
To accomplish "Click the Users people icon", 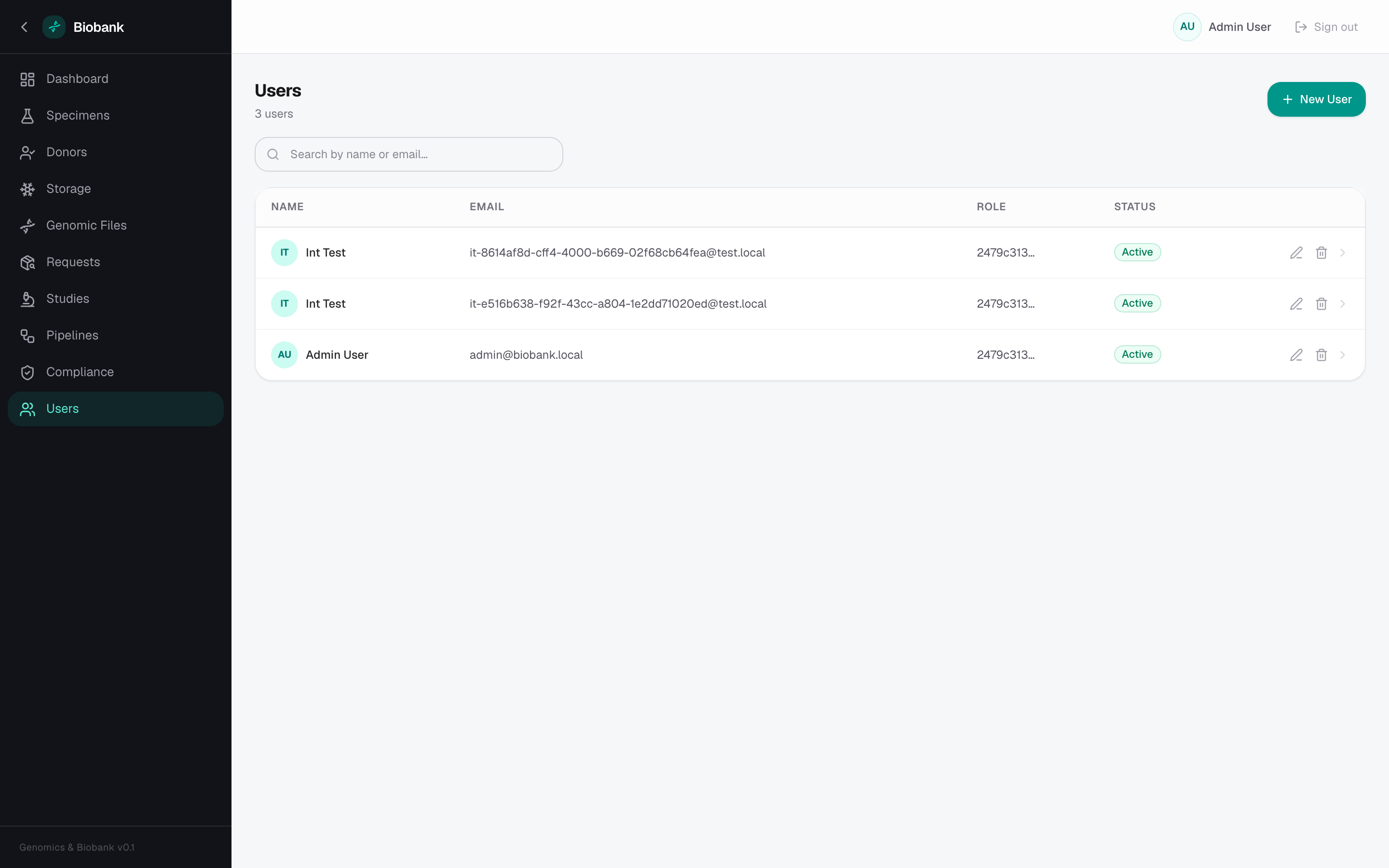I will [27, 409].
